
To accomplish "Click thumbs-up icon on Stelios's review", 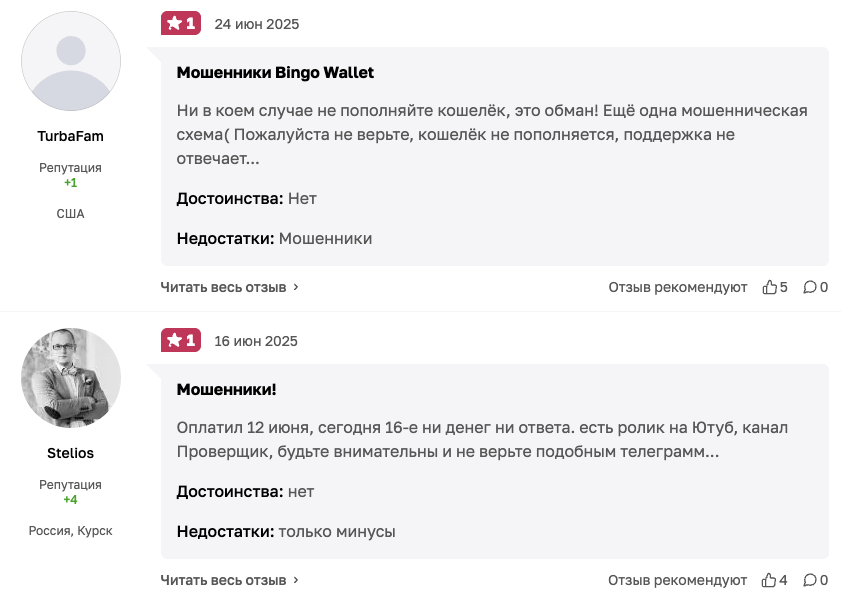I will pyautogui.click(x=770, y=580).
